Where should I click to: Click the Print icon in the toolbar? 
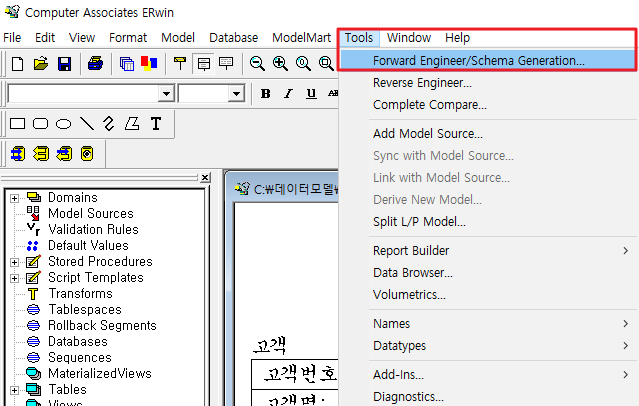(x=95, y=64)
